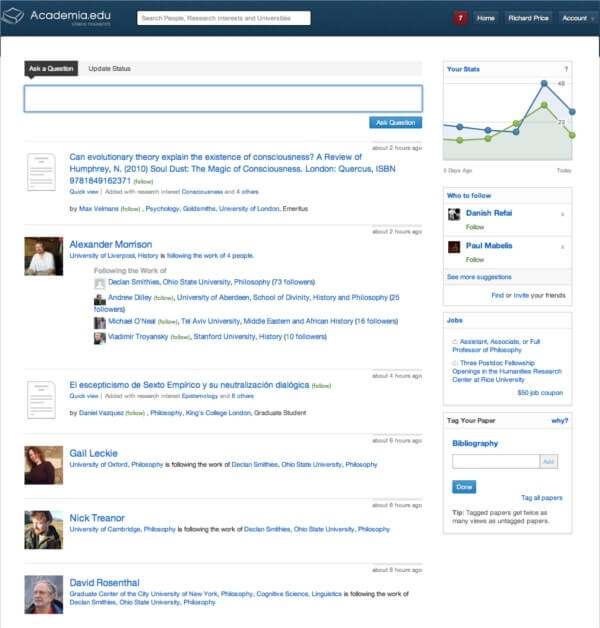
Task: Click the highest blue point on the stats chart
Action: click(544, 83)
